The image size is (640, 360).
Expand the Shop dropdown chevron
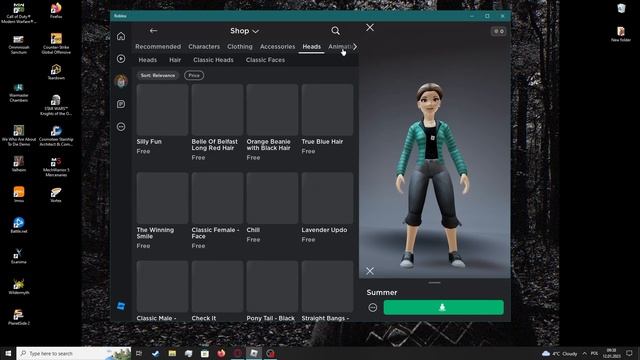(x=256, y=31)
